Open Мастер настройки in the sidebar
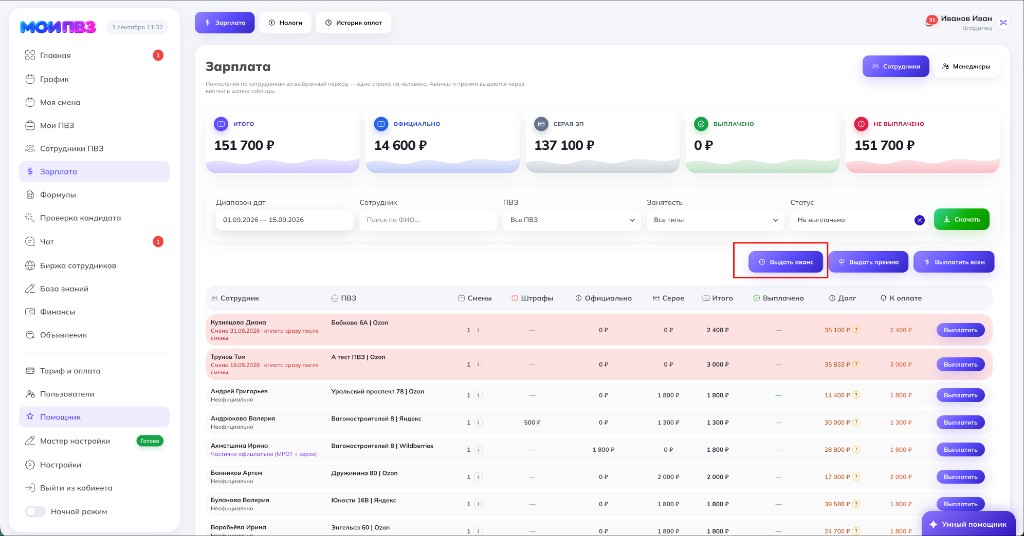The height and width of the screenshot is (536, 1024). click(x=94, y=441)
